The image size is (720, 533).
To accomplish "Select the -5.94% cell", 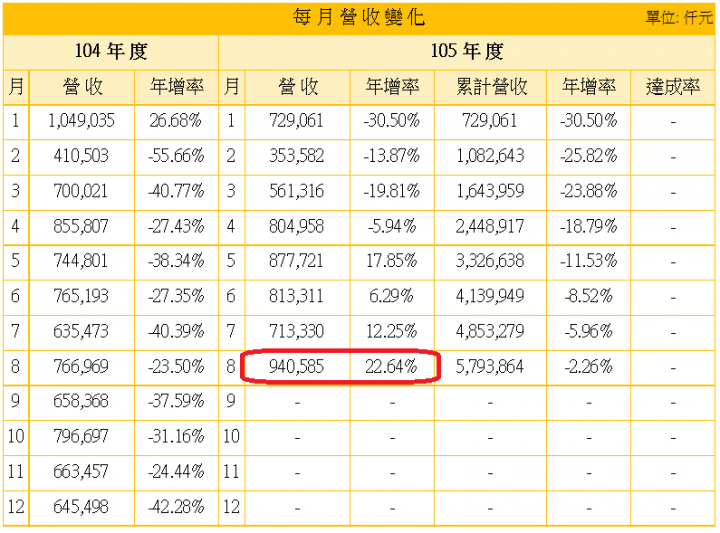I will tap(392, 227).
